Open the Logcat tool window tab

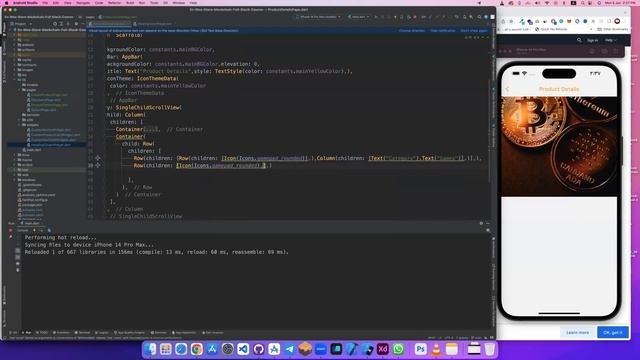[102, 333]
